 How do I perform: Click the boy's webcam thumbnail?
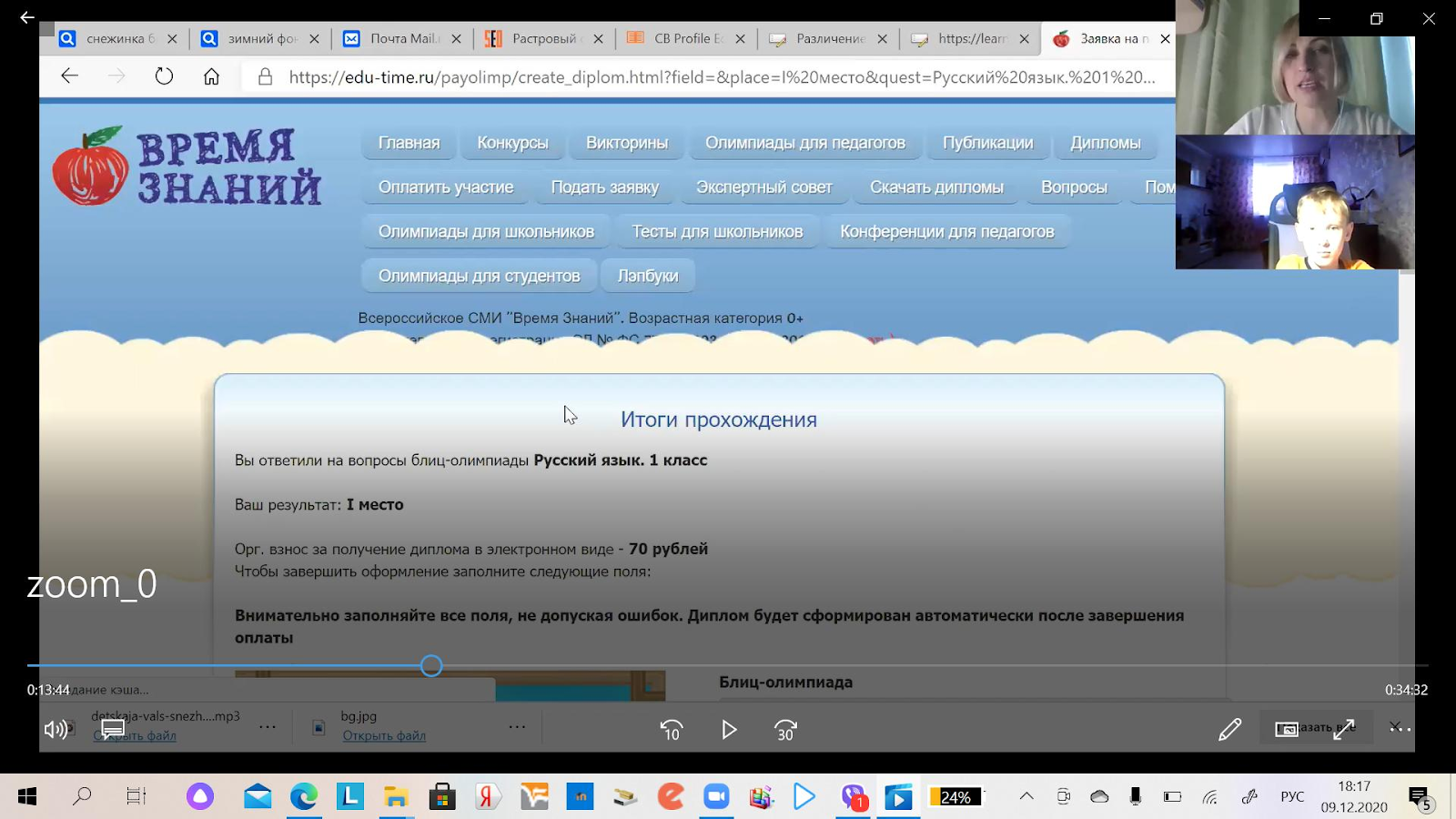pos(1295,202)
